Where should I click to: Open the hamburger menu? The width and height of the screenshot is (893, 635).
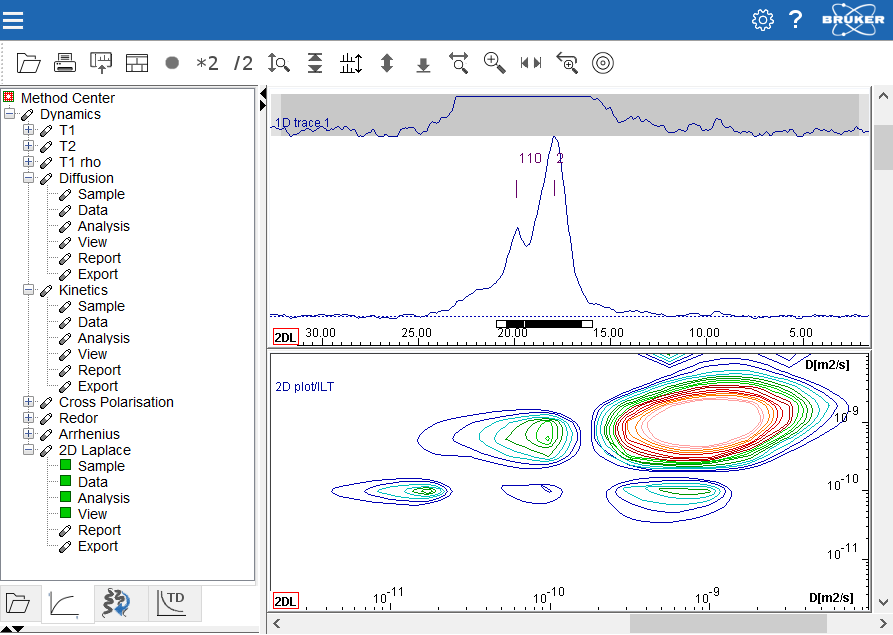click(x=15, y=20)
